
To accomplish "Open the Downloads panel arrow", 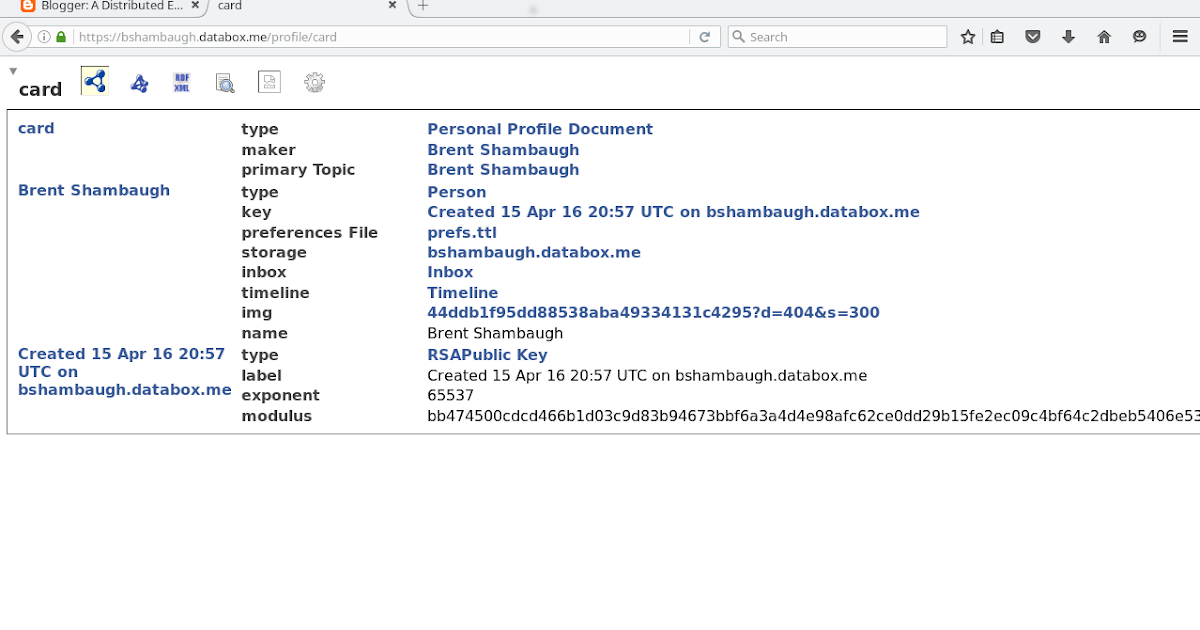I will 1068,36.
